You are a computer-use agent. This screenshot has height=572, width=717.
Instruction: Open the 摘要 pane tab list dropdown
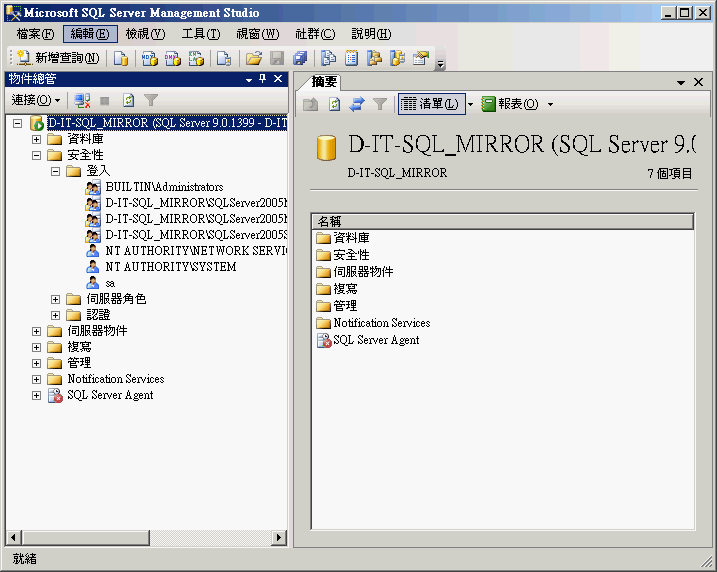point(681,83)
